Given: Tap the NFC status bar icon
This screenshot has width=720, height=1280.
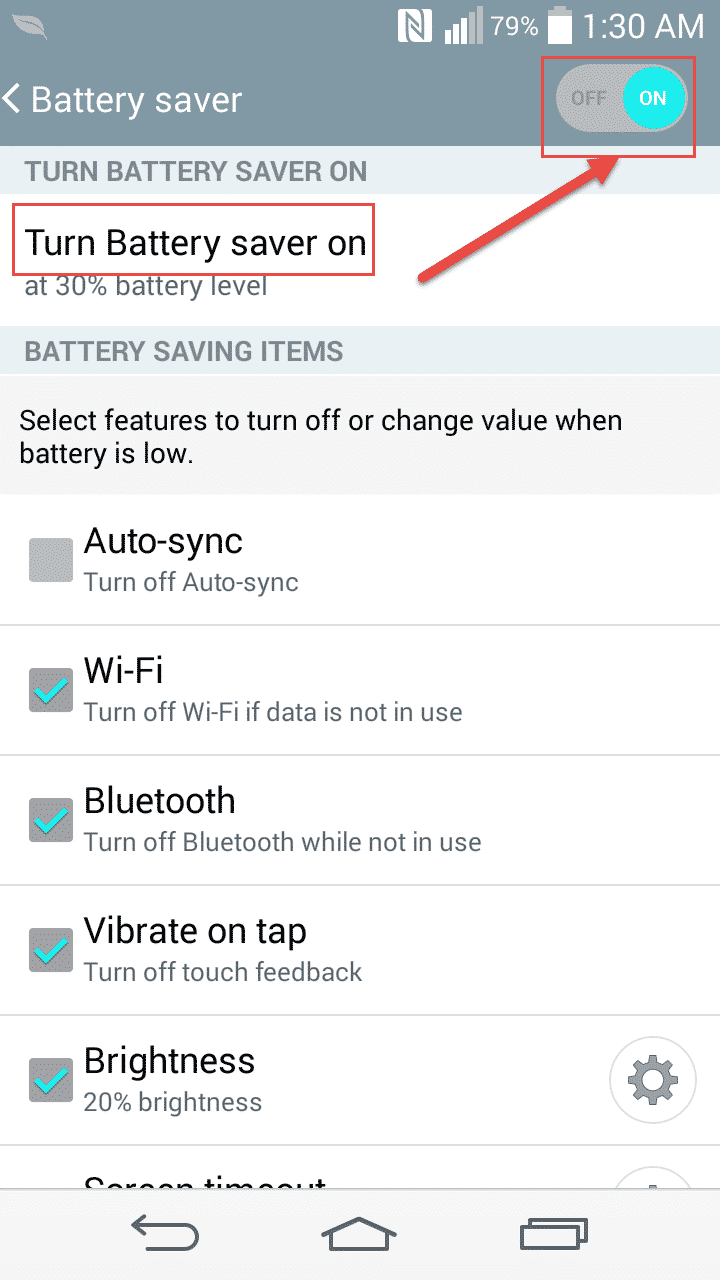Looking at the screenshot, I should (x=414, y=27).
